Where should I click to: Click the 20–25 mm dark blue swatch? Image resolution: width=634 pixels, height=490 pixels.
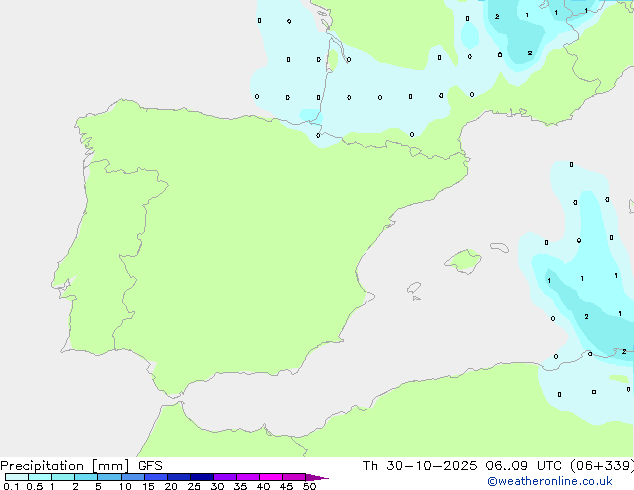click(x=178, y=477)
